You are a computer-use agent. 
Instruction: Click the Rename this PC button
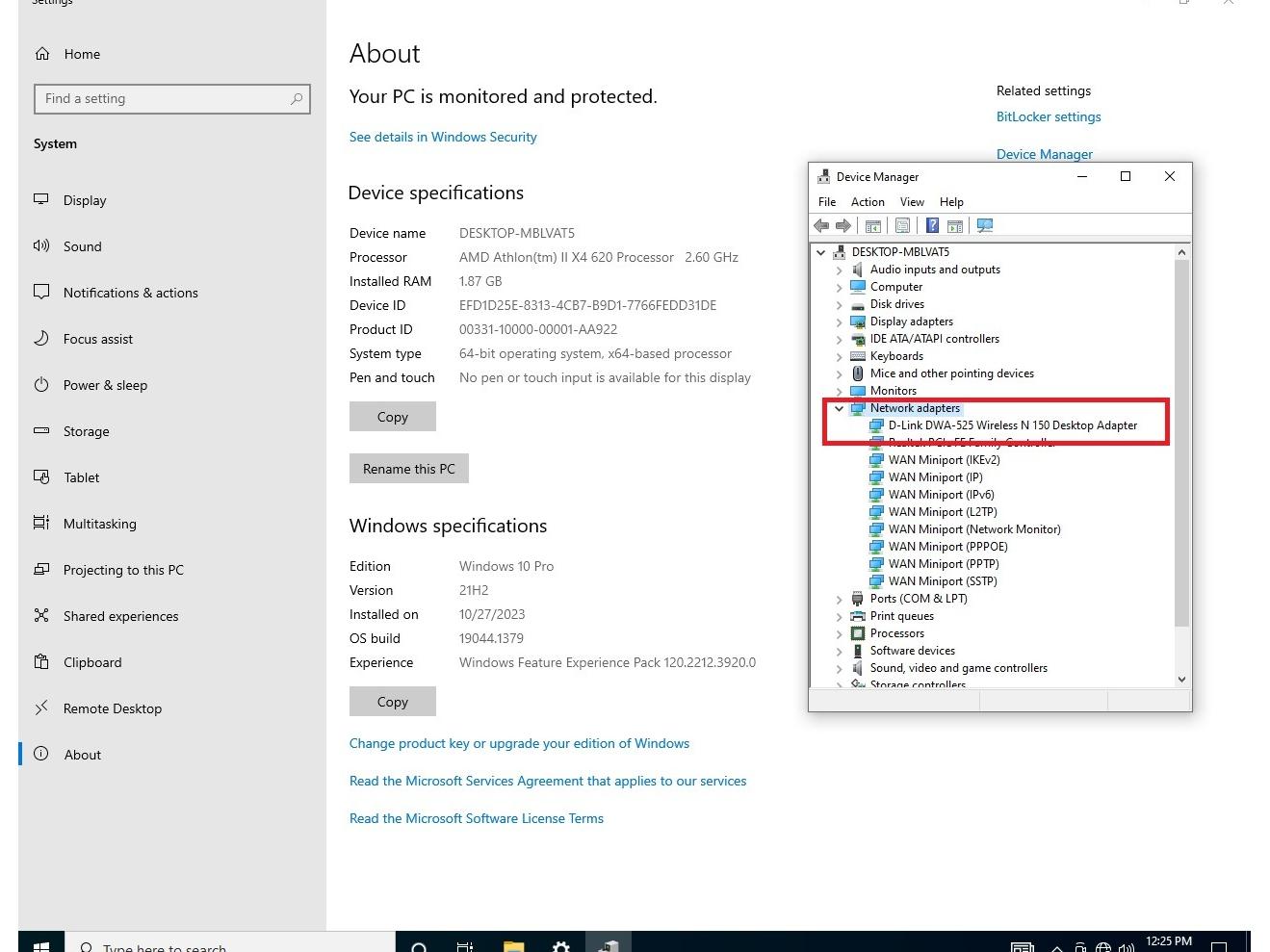[x=408, y=469]
